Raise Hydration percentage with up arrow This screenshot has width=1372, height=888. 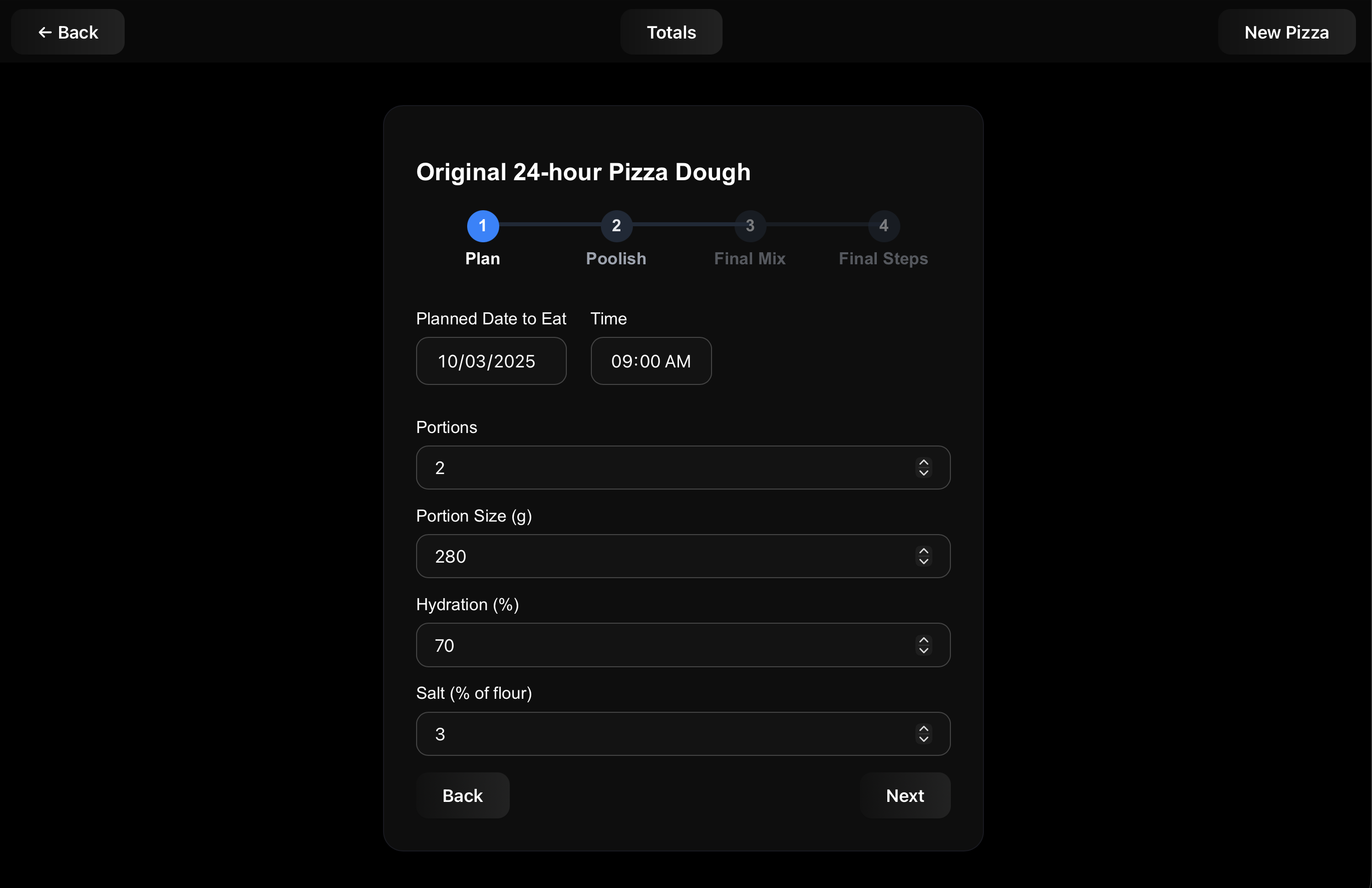923,640
